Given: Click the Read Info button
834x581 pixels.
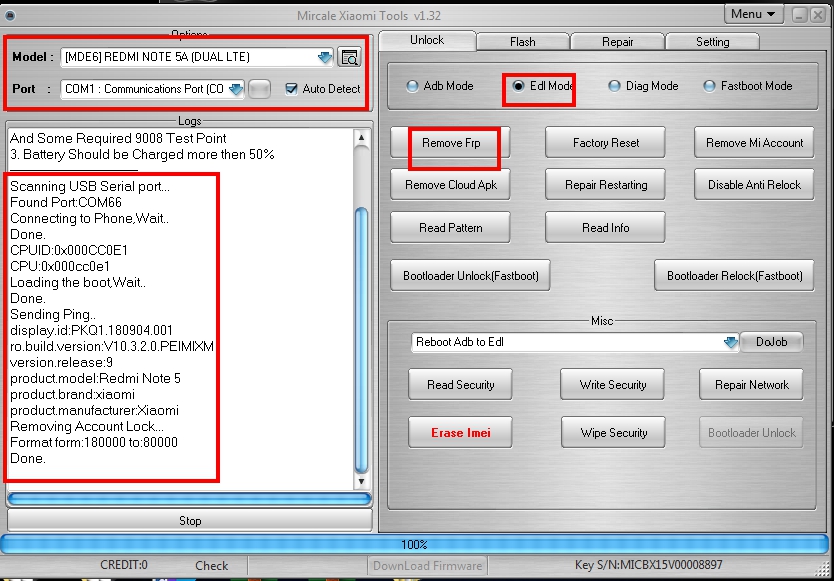Looking at the screenshot, I should [605, 228].
